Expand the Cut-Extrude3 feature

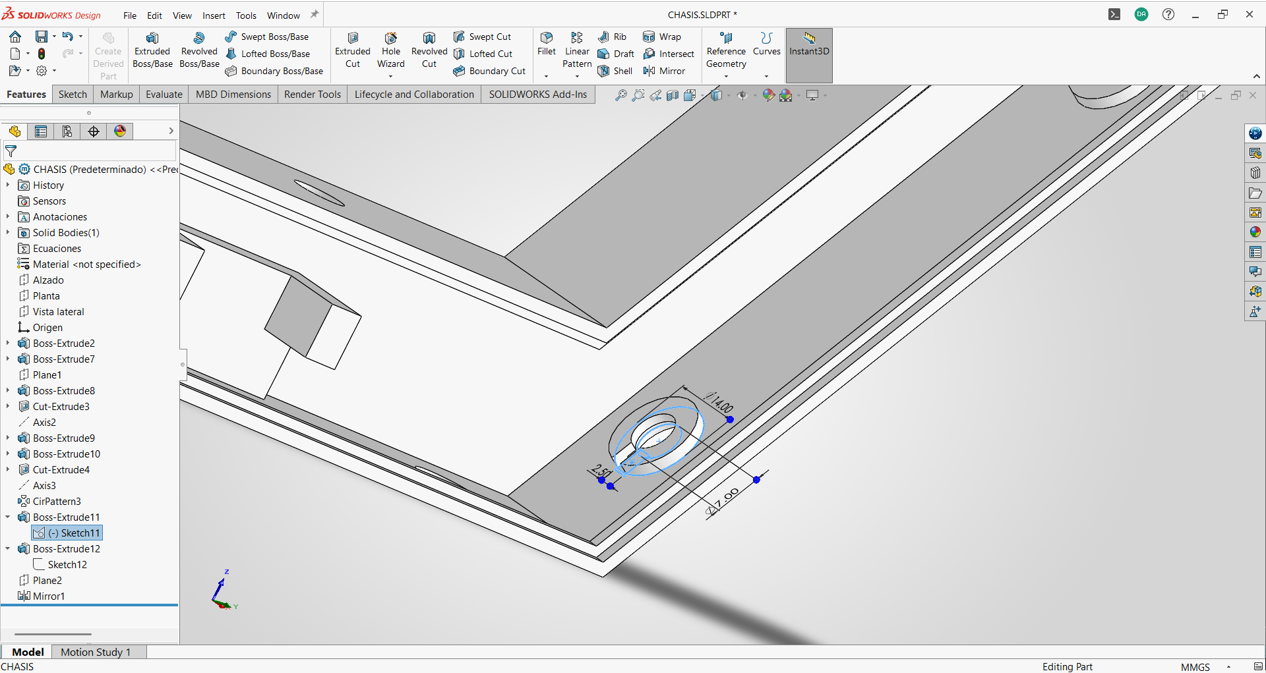tap(8, 407)
